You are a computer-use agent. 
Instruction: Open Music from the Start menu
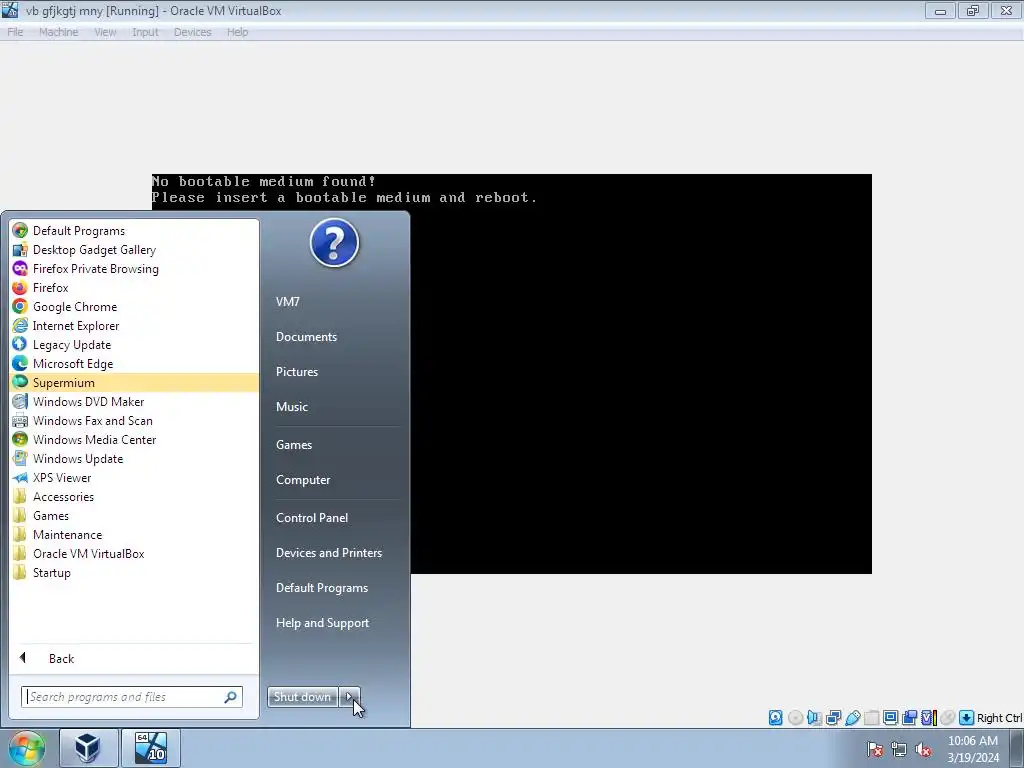click(x=291, y=406)
